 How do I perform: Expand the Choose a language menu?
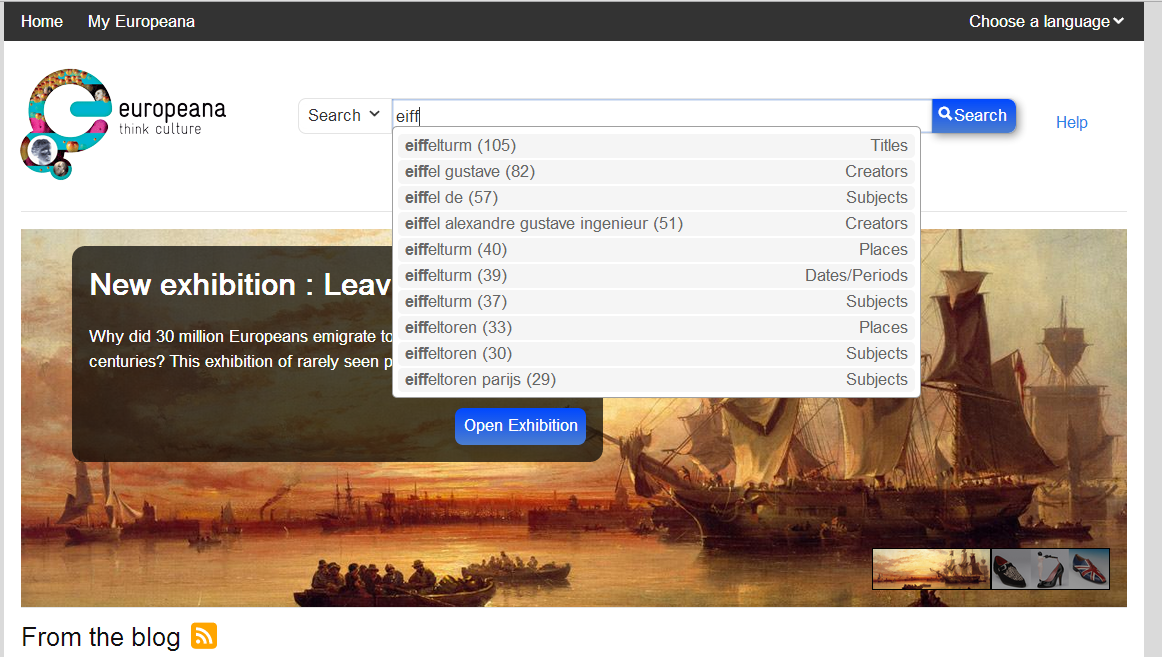point(1046,21)
